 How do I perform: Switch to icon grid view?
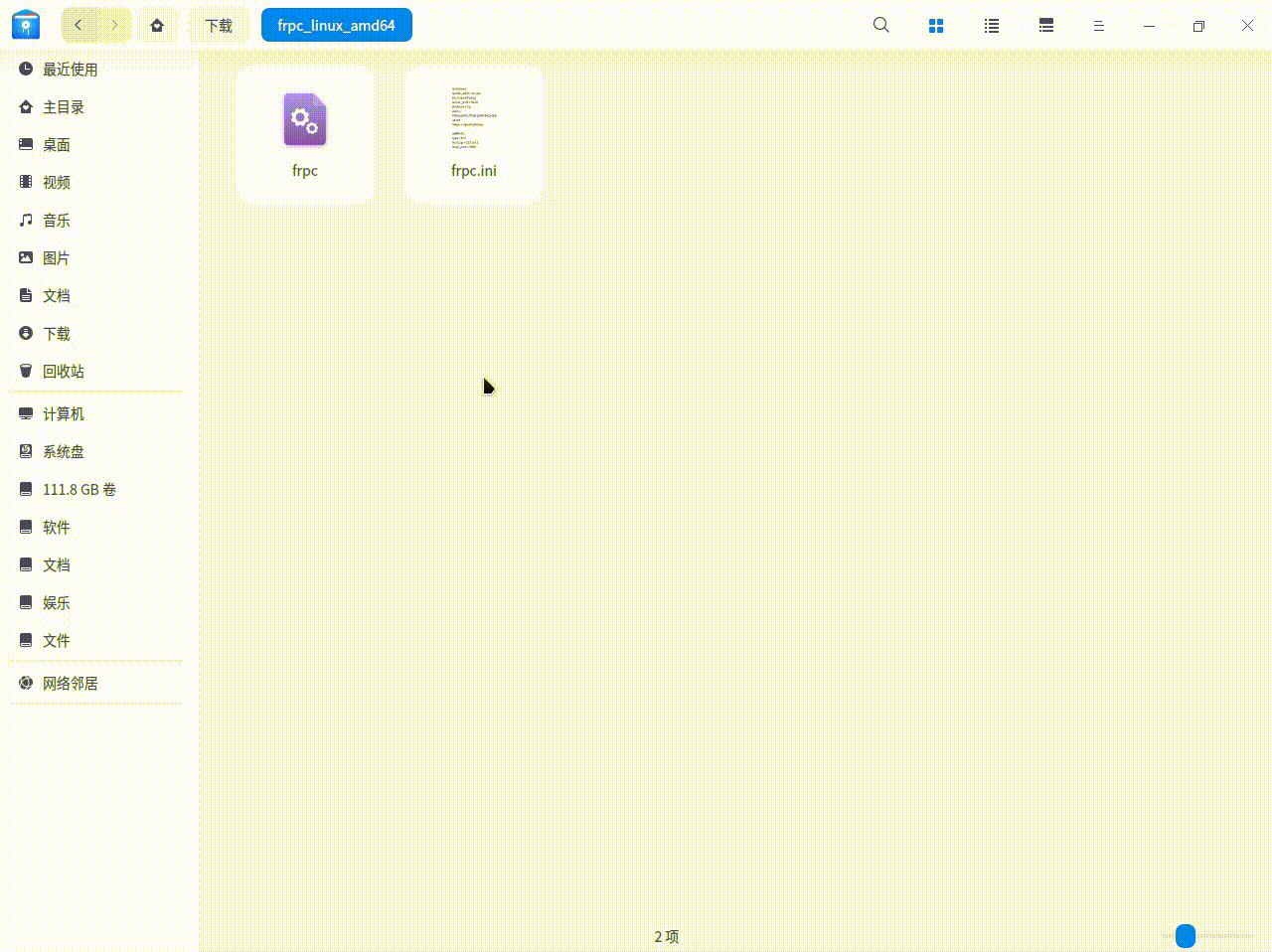(935, 26)
